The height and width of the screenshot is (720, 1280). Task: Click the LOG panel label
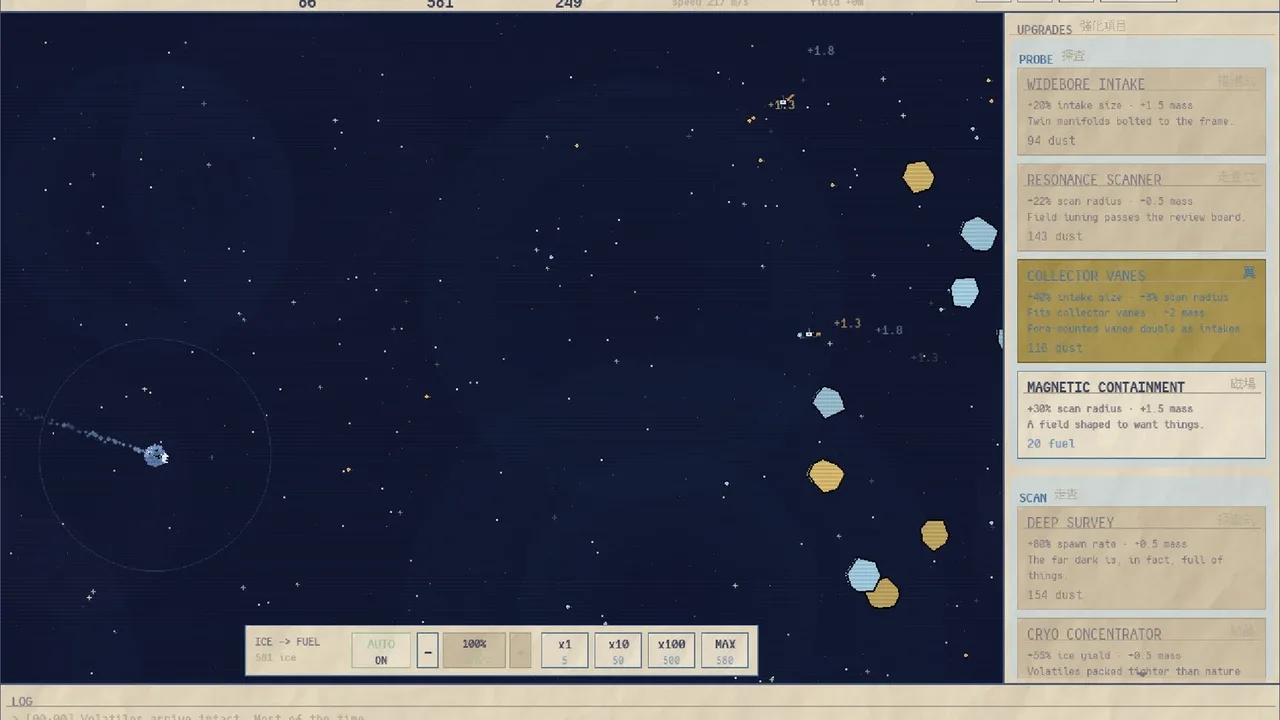pyautogui.click(x=22, y=701)
